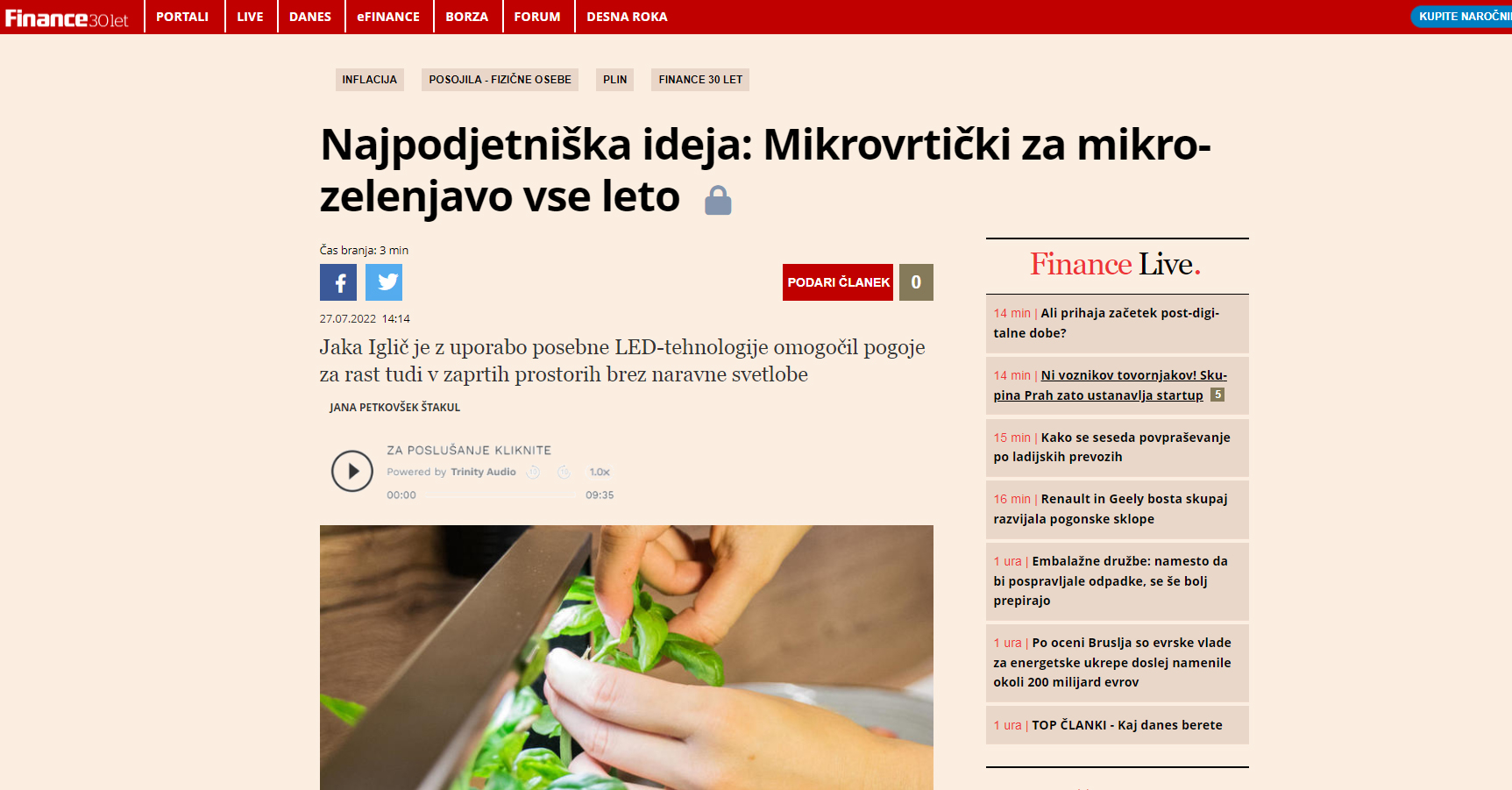Change the 1.0x audio playback speed
Image resolution: width=1512 pixels, height=790 pixels.
[600, 472]
